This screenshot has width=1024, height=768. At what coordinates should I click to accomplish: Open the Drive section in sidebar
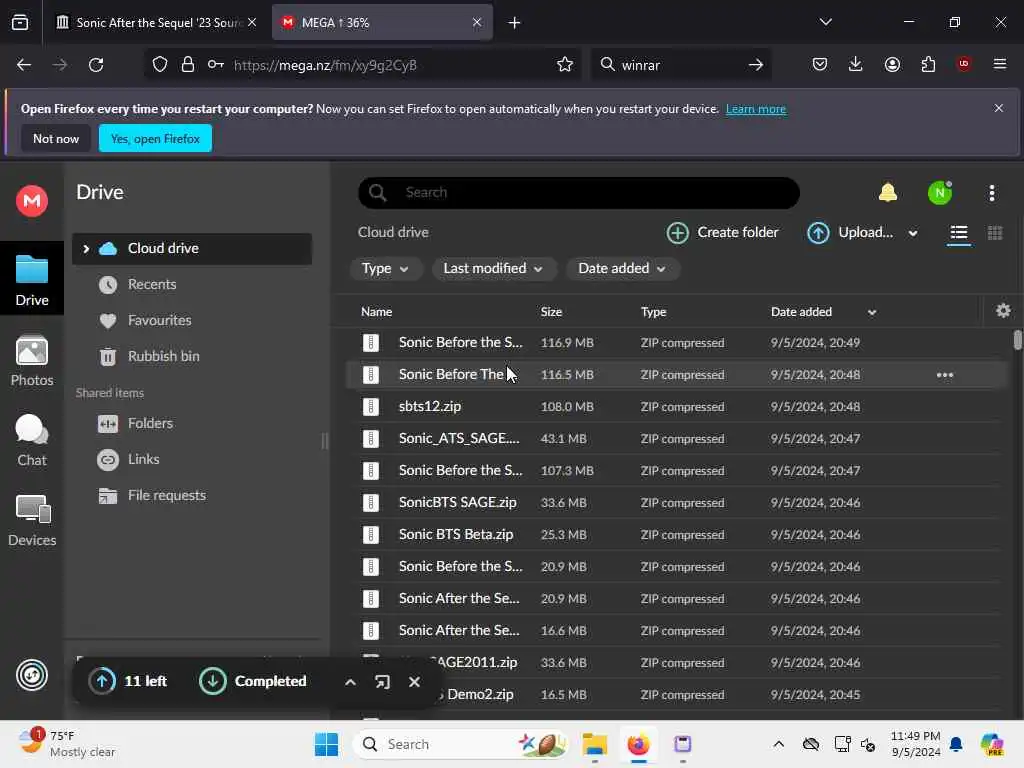point(32,279)
